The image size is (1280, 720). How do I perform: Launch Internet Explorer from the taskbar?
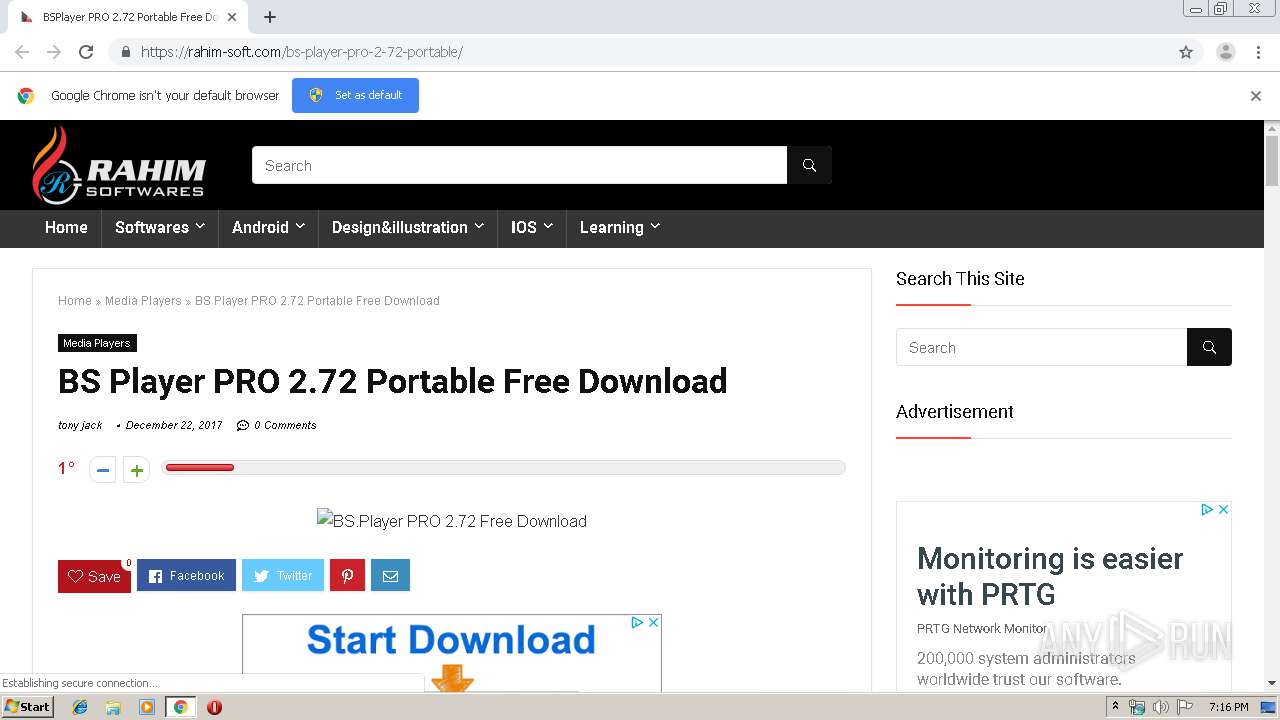pyautogui.click(x=80, y=707)
